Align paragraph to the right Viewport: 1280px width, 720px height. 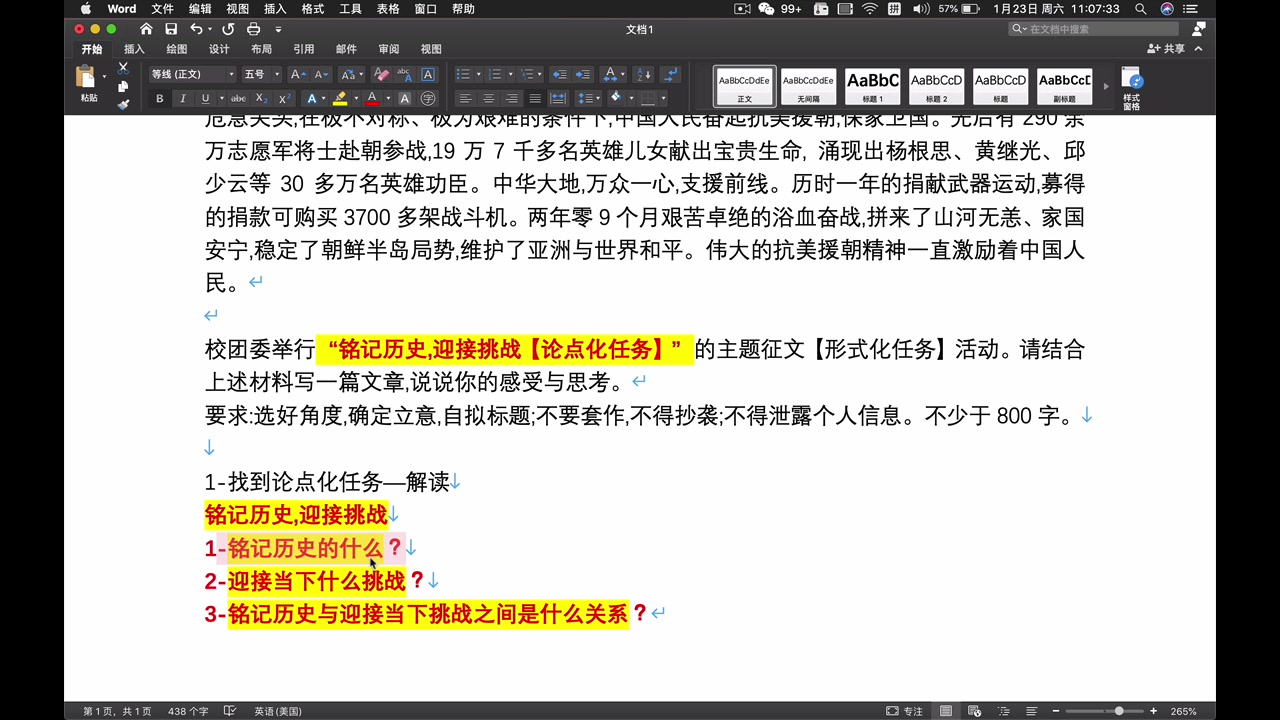[x=511, y=98]
